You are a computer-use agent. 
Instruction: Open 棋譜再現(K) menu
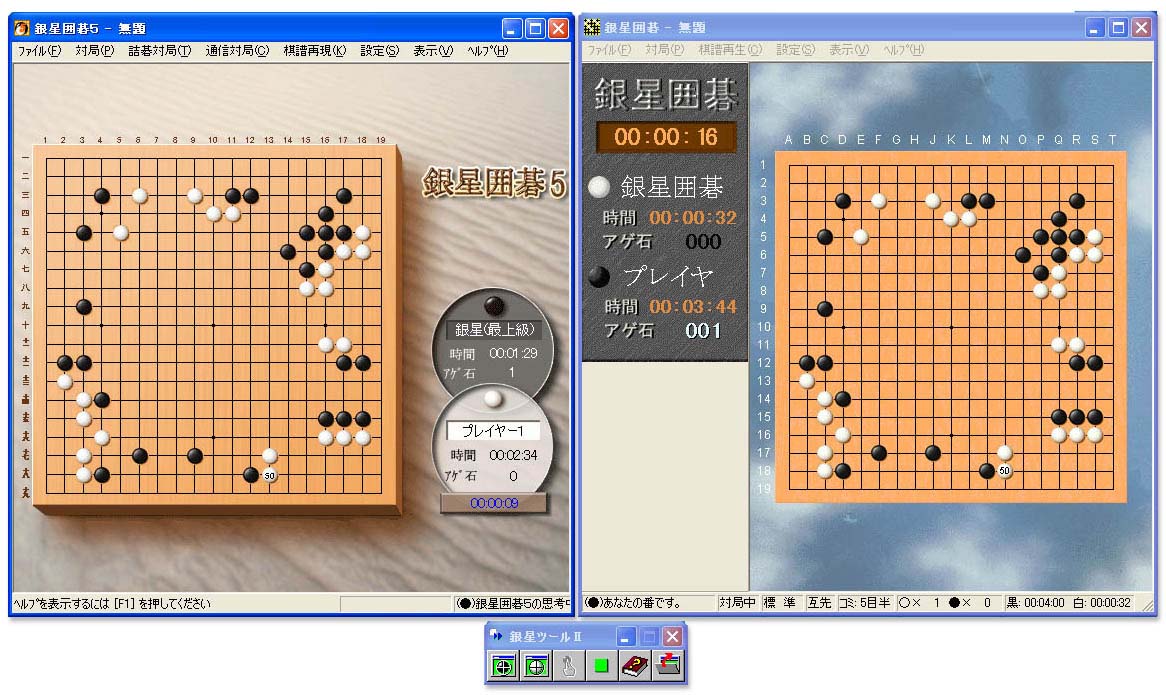point(315,51)
